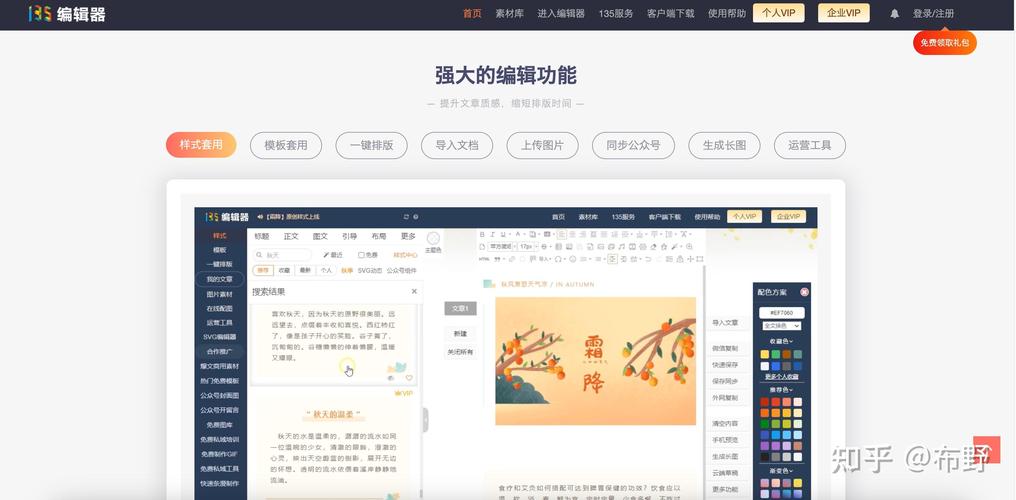Image resolution: width=1016 pixels, height=500 pixels.
Task: Click the 霜降 autumn banner image in editor
Action: [595, 361]
